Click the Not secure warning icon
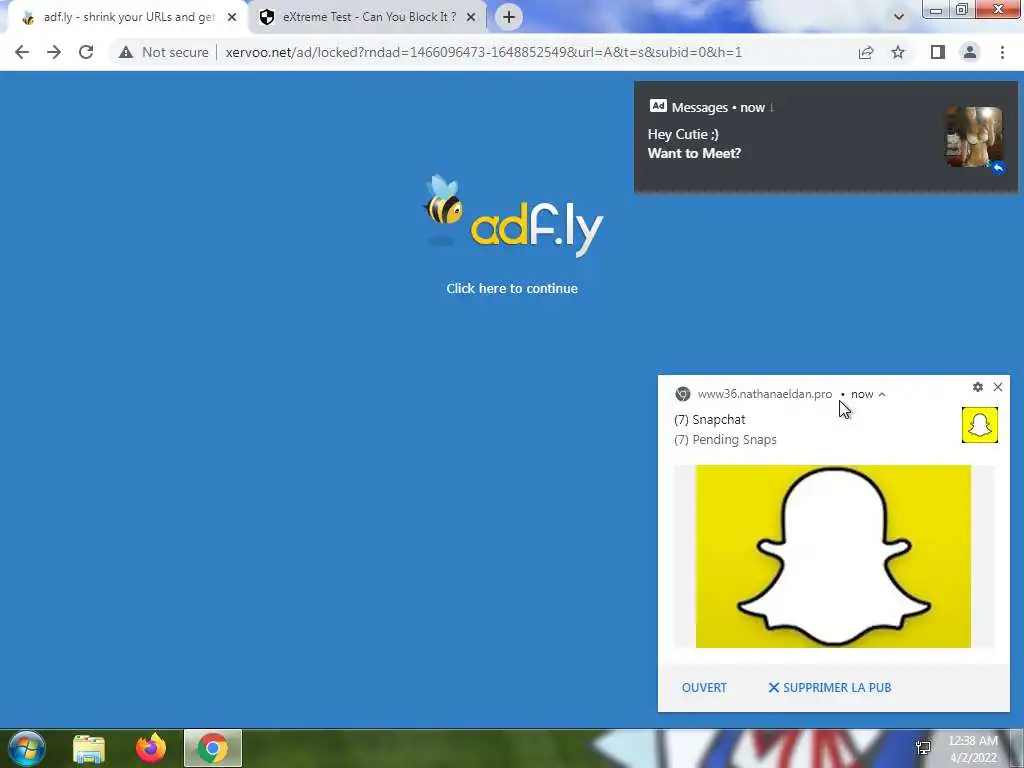The height and width of the screenshot is (768, 1024). point(126,52)
